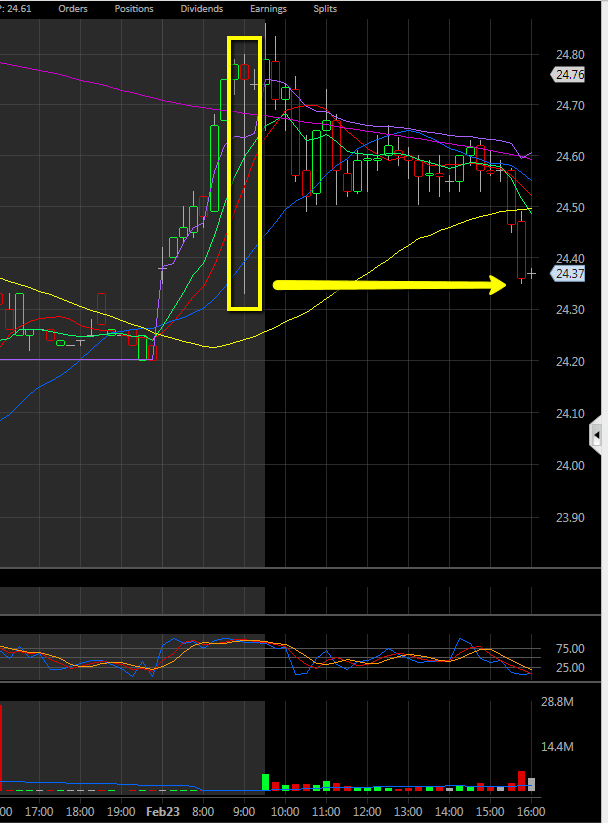The image size is (608, 823).
Task: Click the green volume bar at market open
Action: [x=266, y=782]
